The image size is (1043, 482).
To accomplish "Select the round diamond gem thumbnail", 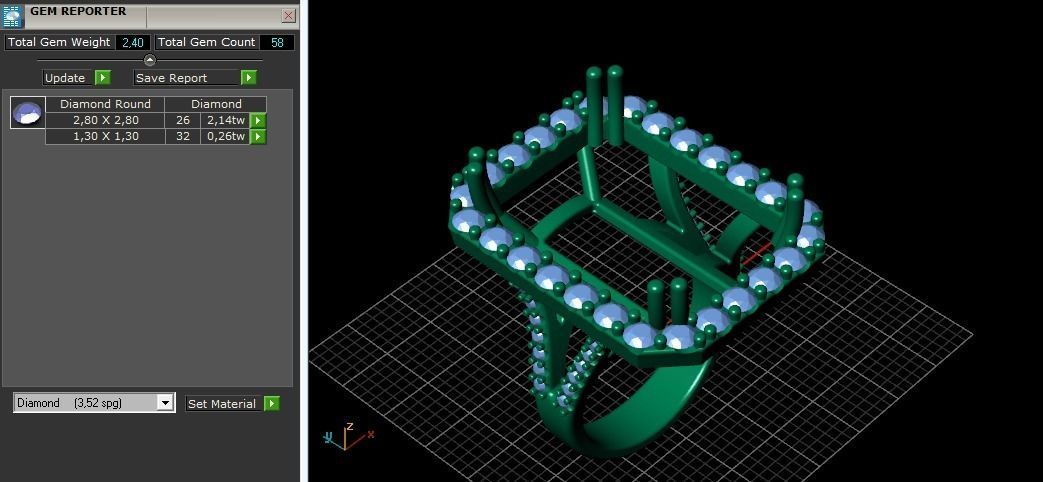I will pos(28,112).
